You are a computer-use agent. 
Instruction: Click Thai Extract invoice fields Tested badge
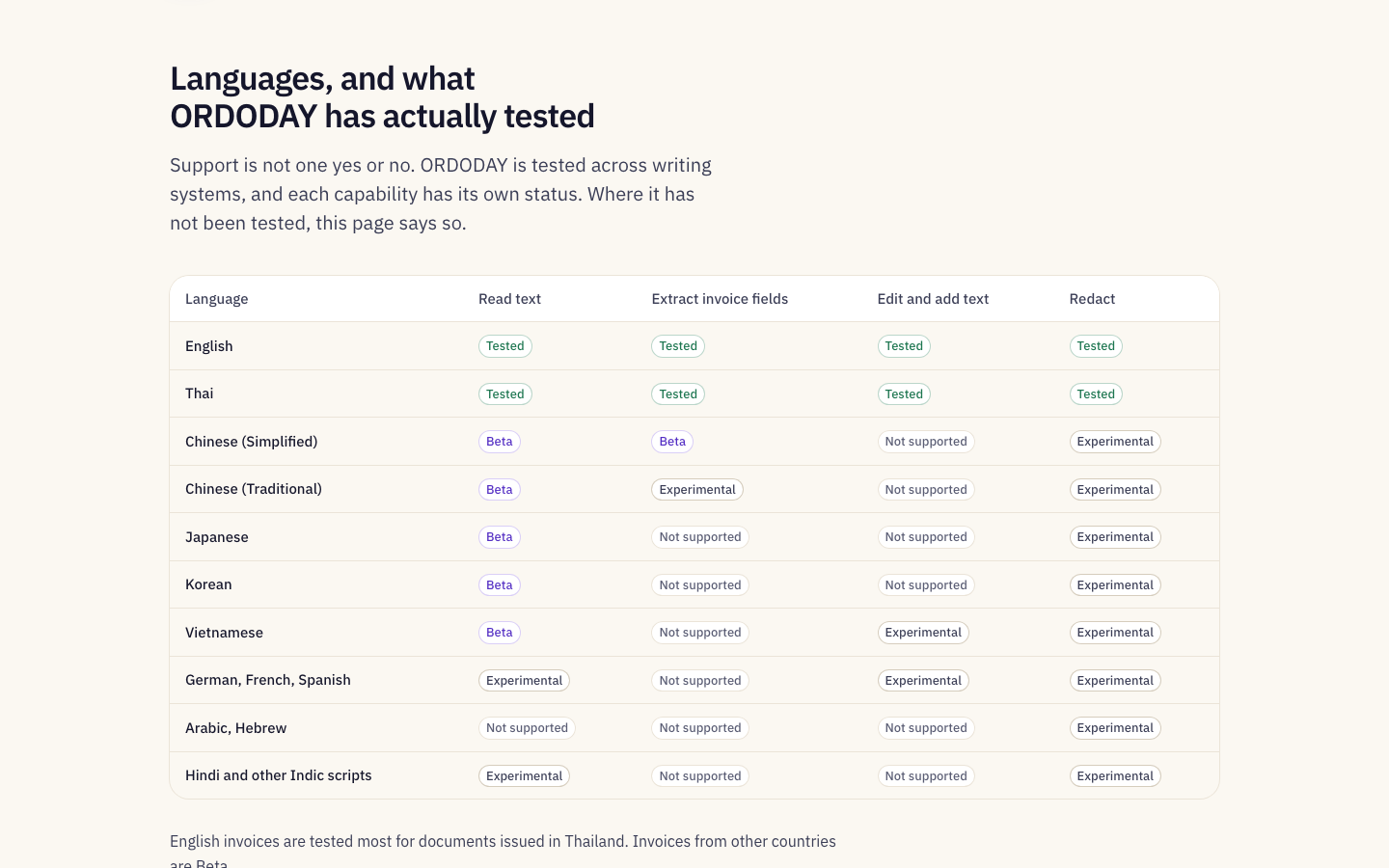coord(678,393)
